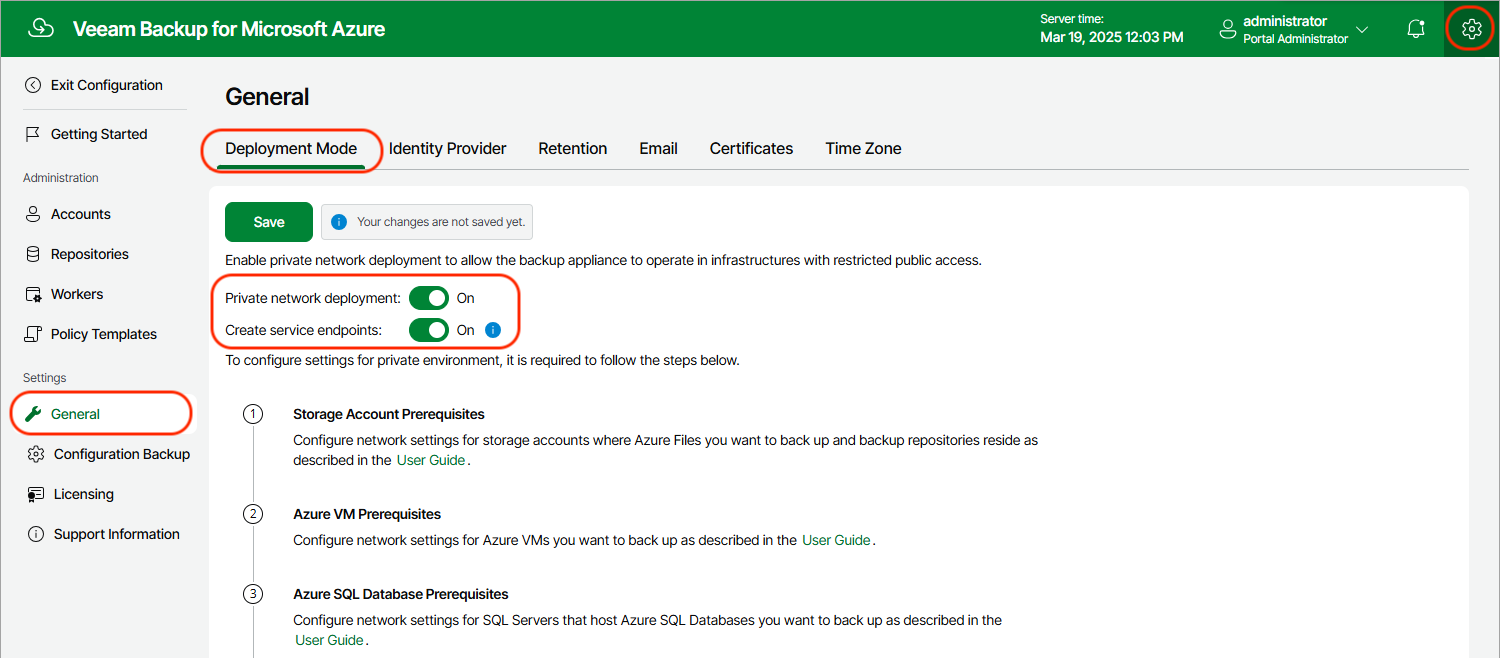The height and width of the screenshot is (658, 1500).
Task: Toggle Create service endpoints switch
Action: (429, 330)
